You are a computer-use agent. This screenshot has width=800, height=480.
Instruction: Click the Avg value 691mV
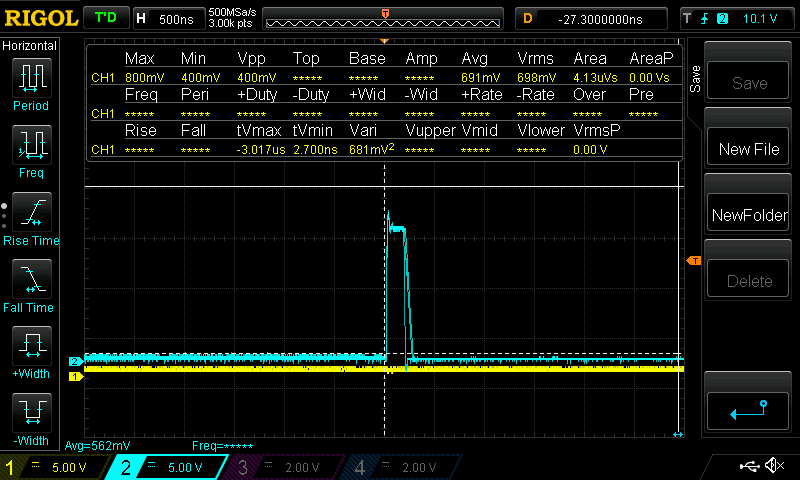point(481,78)
